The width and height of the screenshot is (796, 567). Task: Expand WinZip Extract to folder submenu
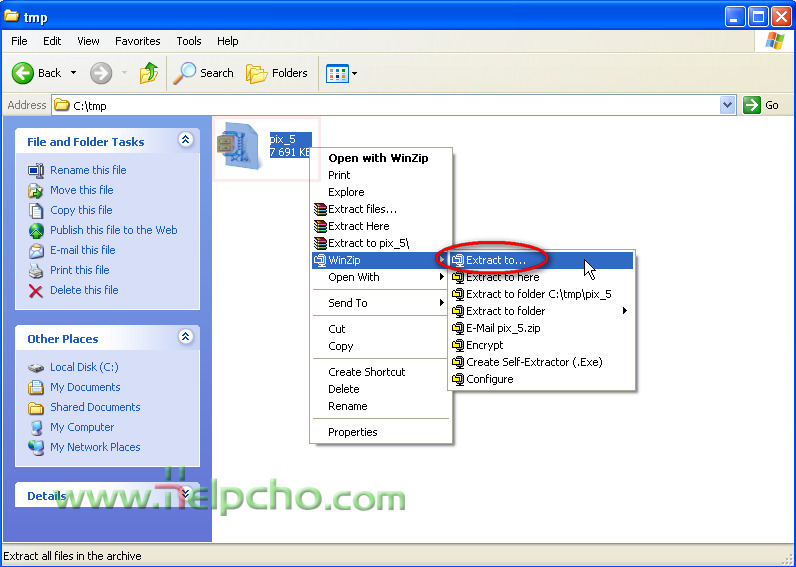point(541,311)
